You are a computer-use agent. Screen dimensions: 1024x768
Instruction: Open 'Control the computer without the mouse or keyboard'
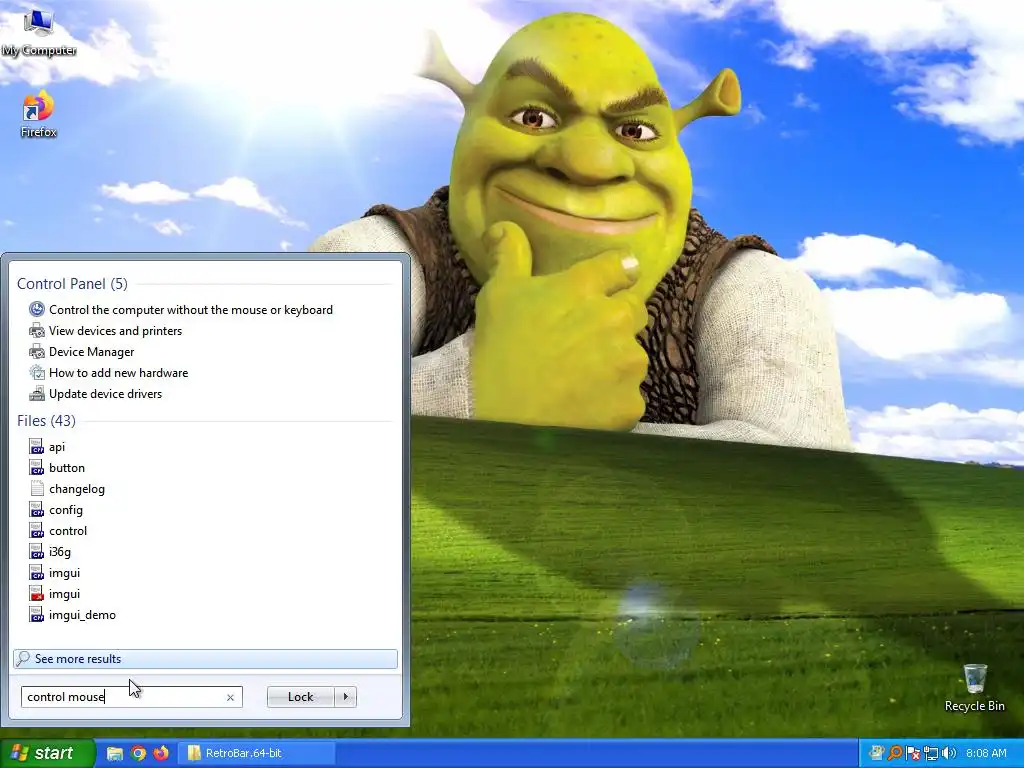click(191, 310)
